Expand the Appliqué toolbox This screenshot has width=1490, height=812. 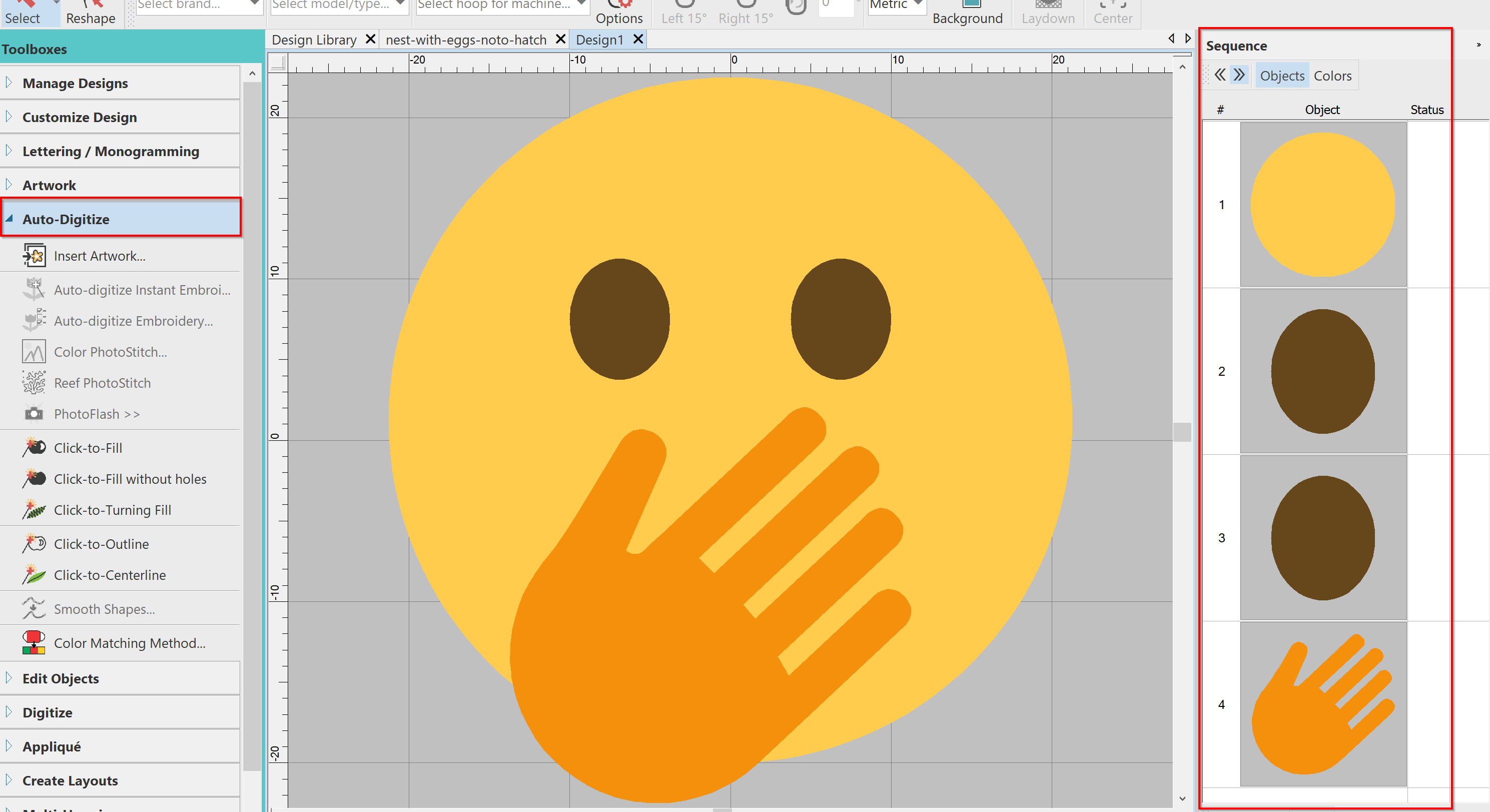[x=120, y=746]
